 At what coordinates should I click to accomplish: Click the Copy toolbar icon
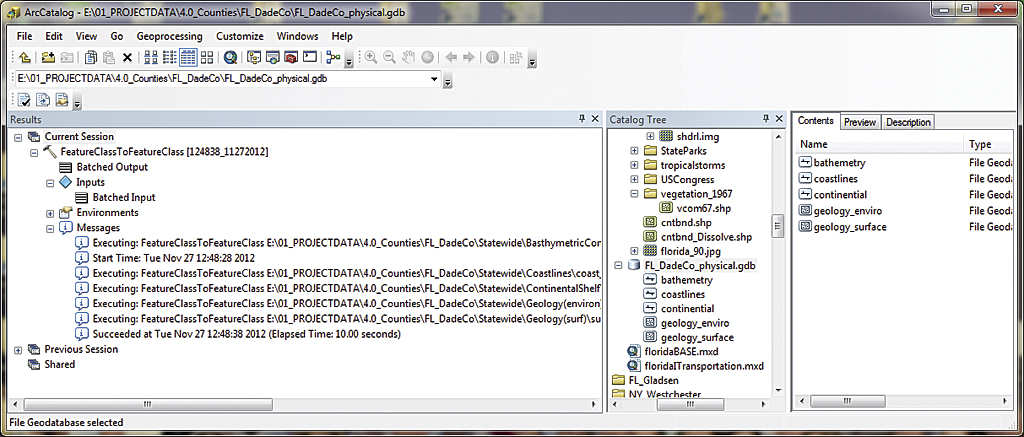click(91, 57)
